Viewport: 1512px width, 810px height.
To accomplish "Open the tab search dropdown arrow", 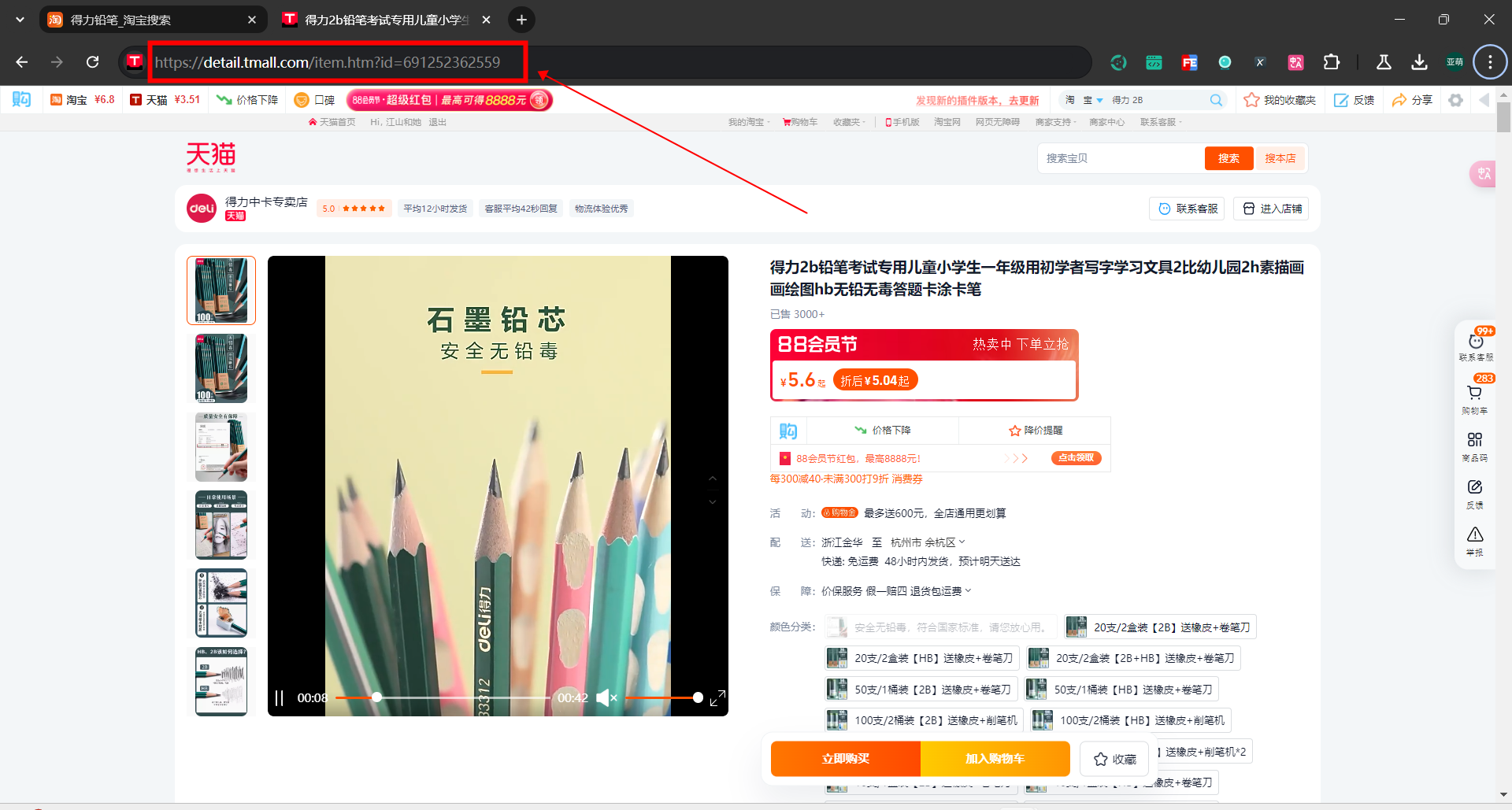I will click(x=20, y=20).
